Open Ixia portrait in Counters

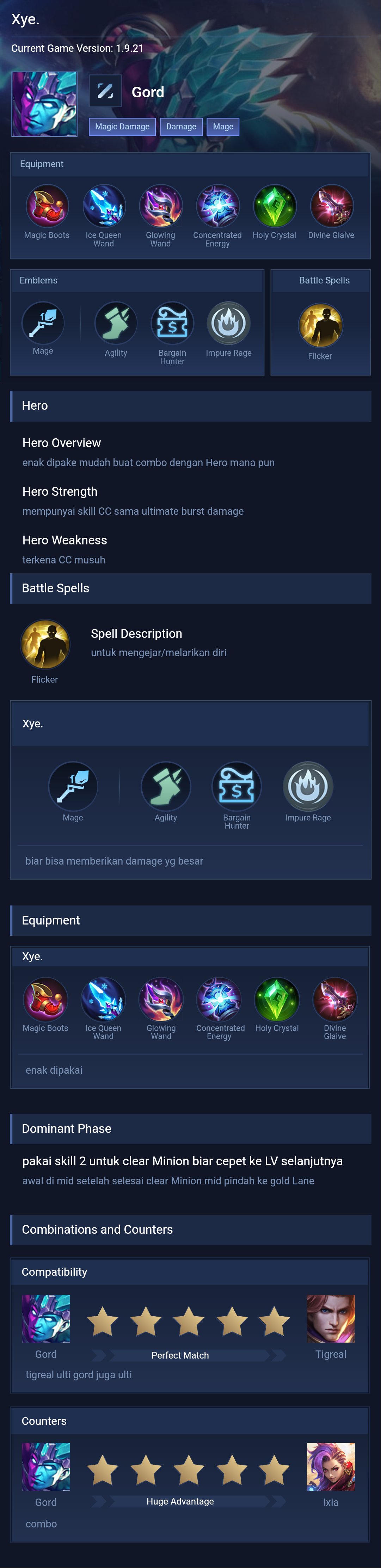(331, 1467)
